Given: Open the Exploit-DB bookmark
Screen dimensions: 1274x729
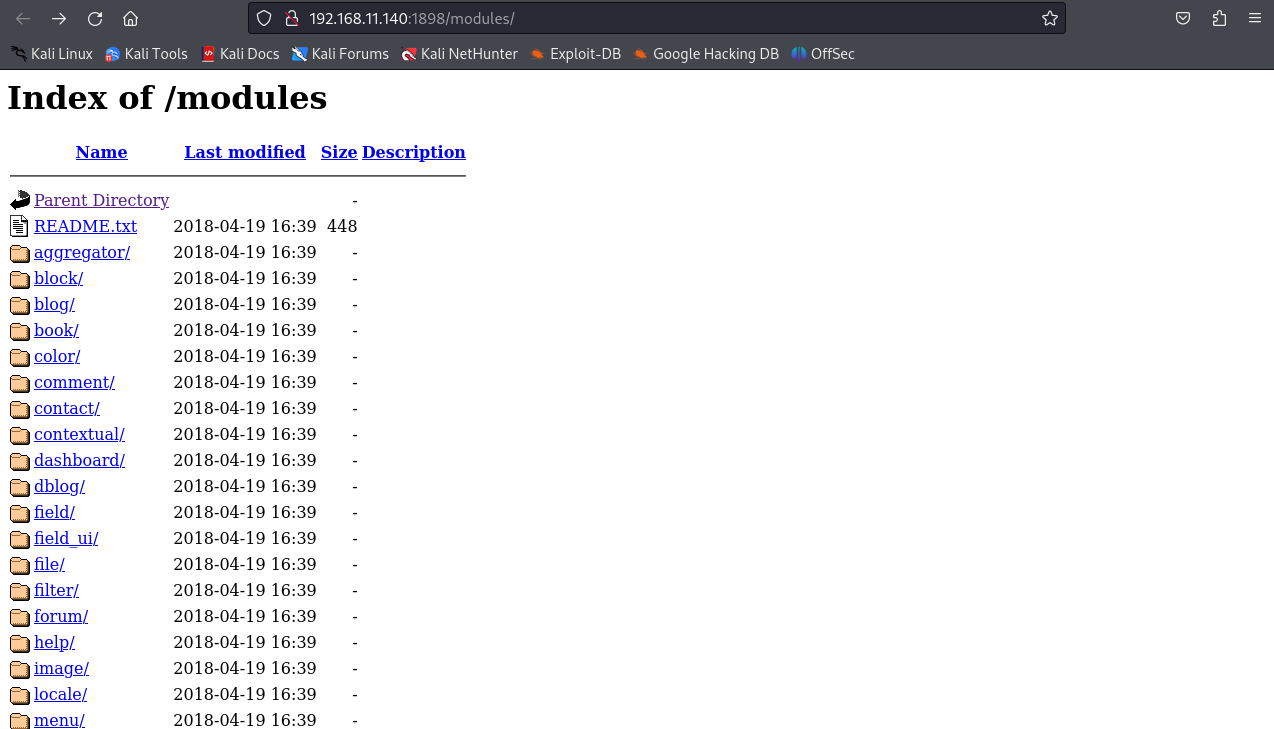Looking at the screenshot, I should [575, 54].
